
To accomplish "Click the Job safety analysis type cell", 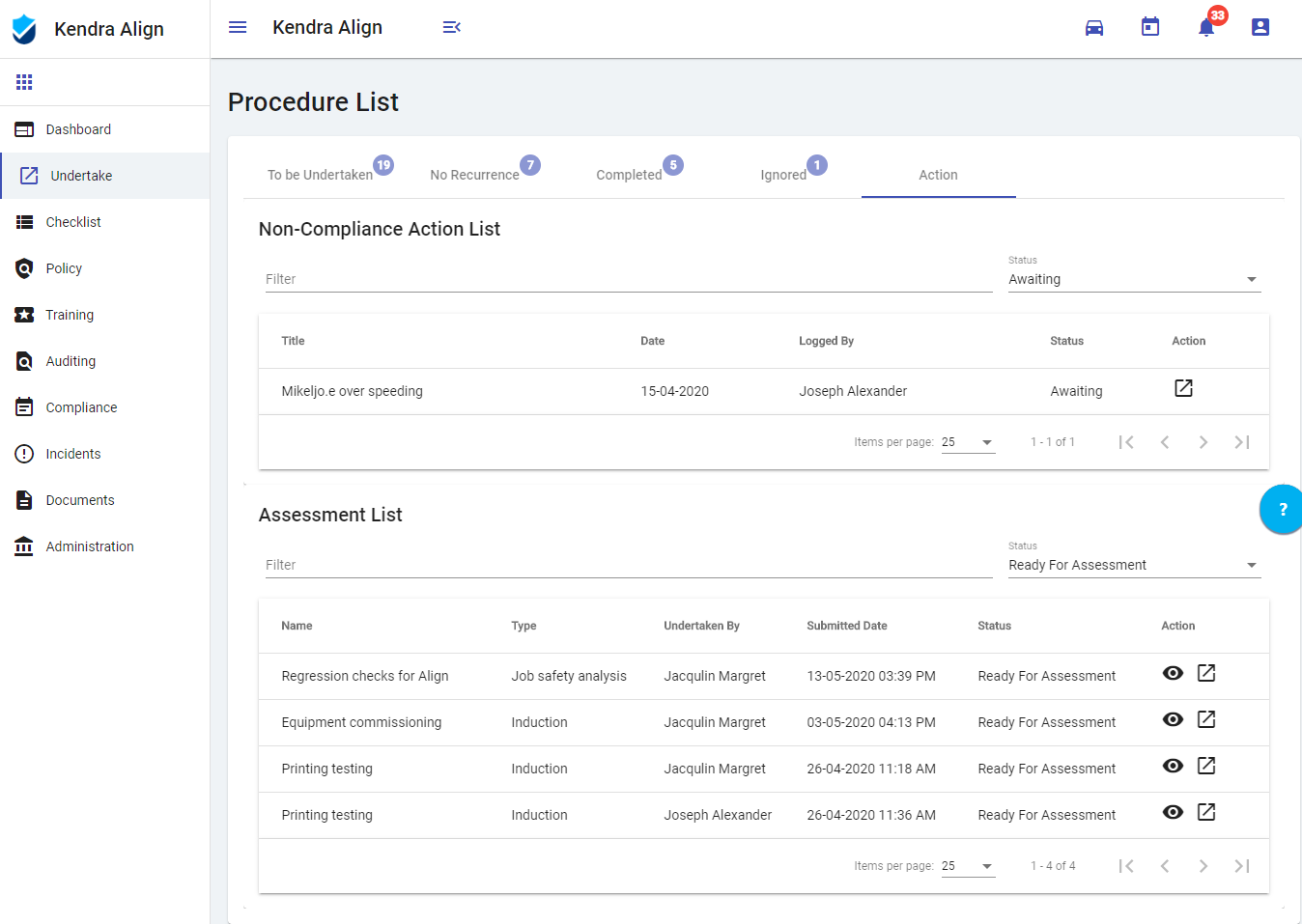I will point(569,676).
